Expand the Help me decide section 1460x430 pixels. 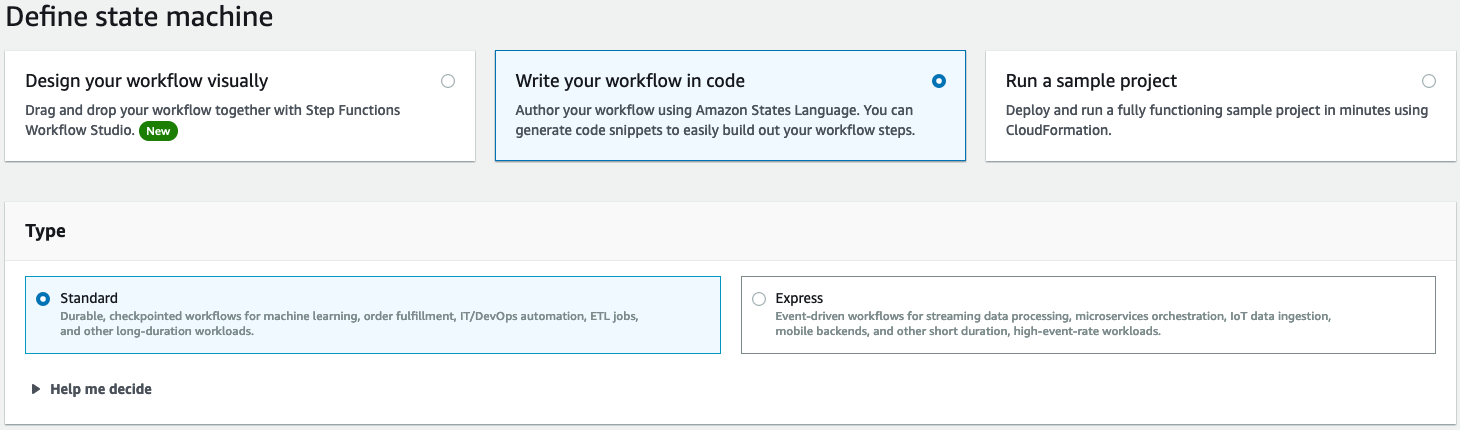pos(92,389)
